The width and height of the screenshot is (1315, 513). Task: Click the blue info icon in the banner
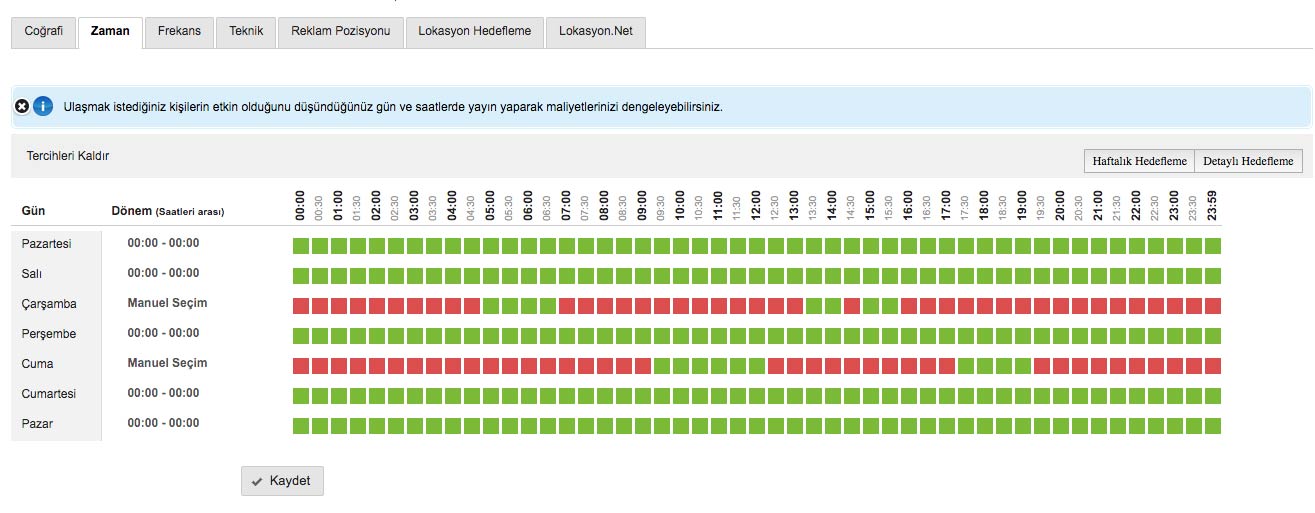pyautogui.click(x=43, y=106)
